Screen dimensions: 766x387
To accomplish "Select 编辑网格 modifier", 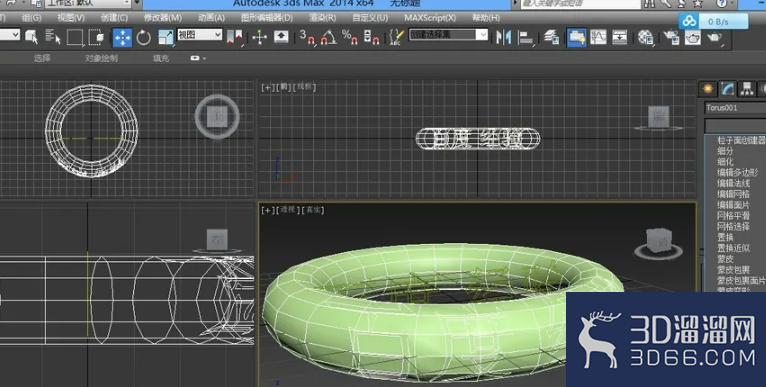I will (x=733, y=194).
